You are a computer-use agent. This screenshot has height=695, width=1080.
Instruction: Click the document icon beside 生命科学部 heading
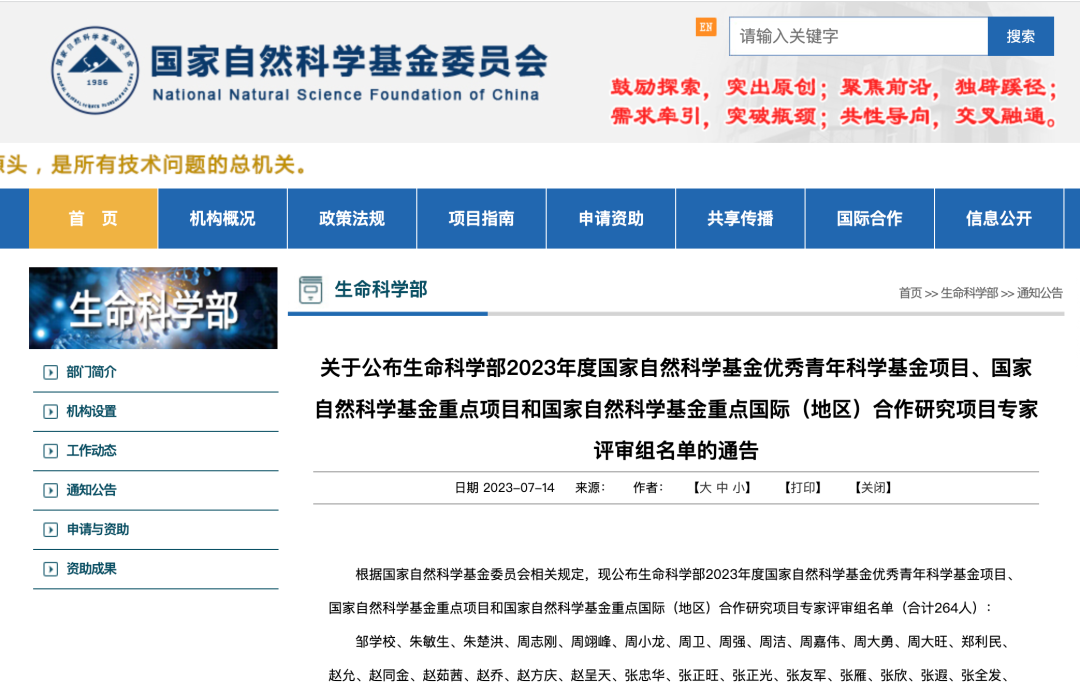pyautogui.click(x=311, y=290)
